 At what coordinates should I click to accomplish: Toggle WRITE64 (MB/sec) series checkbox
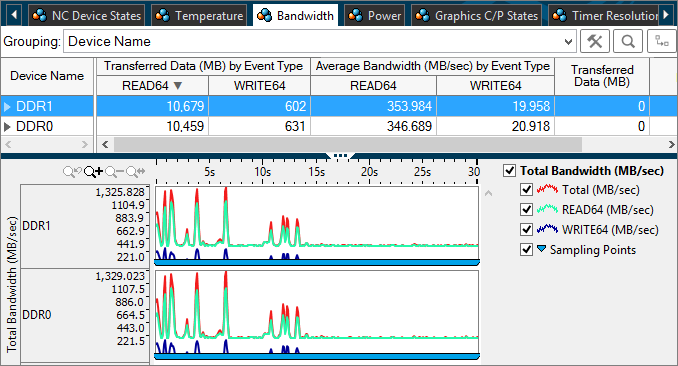(526, 229)
